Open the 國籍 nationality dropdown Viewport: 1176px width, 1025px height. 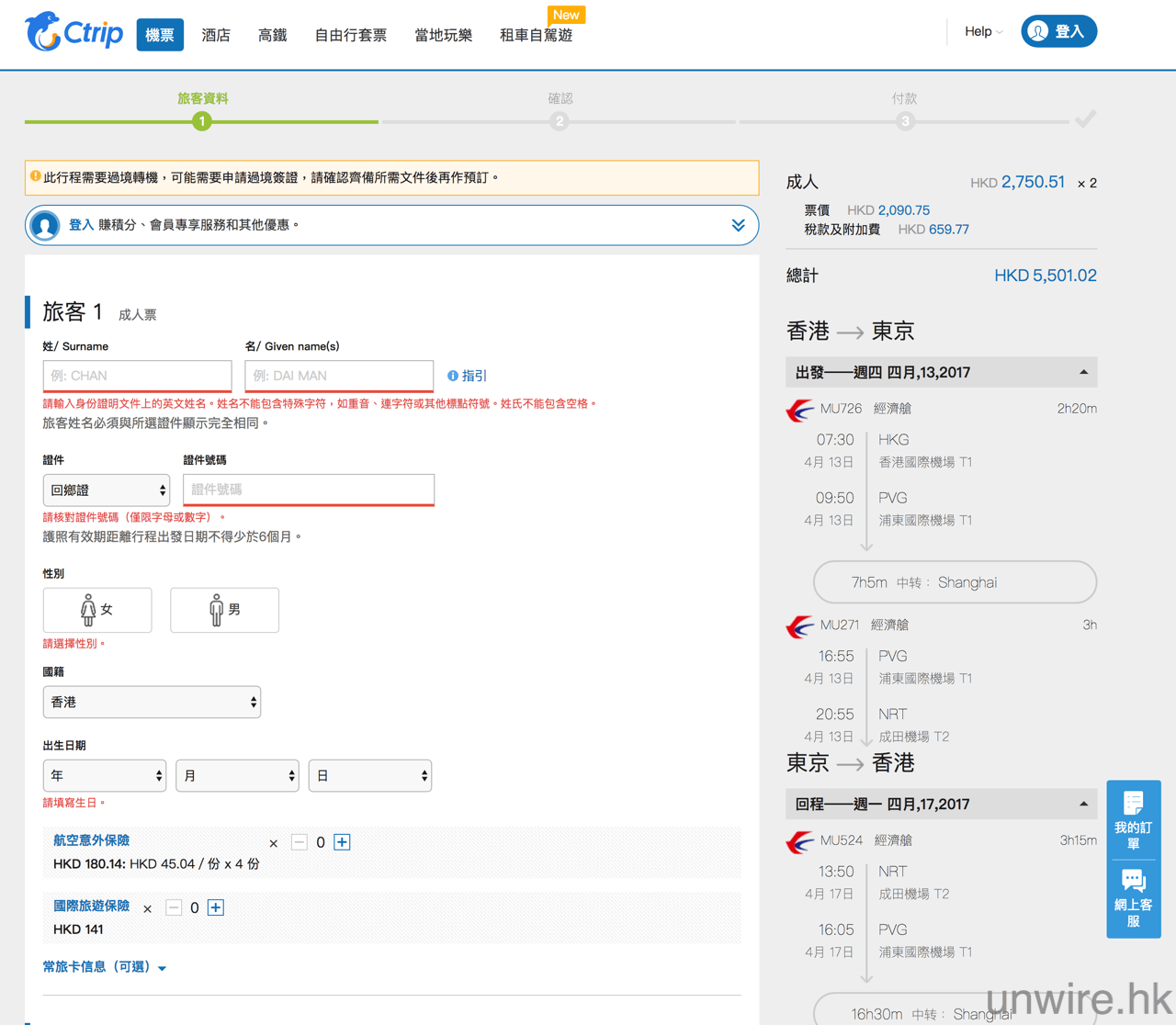pos(152,703)
